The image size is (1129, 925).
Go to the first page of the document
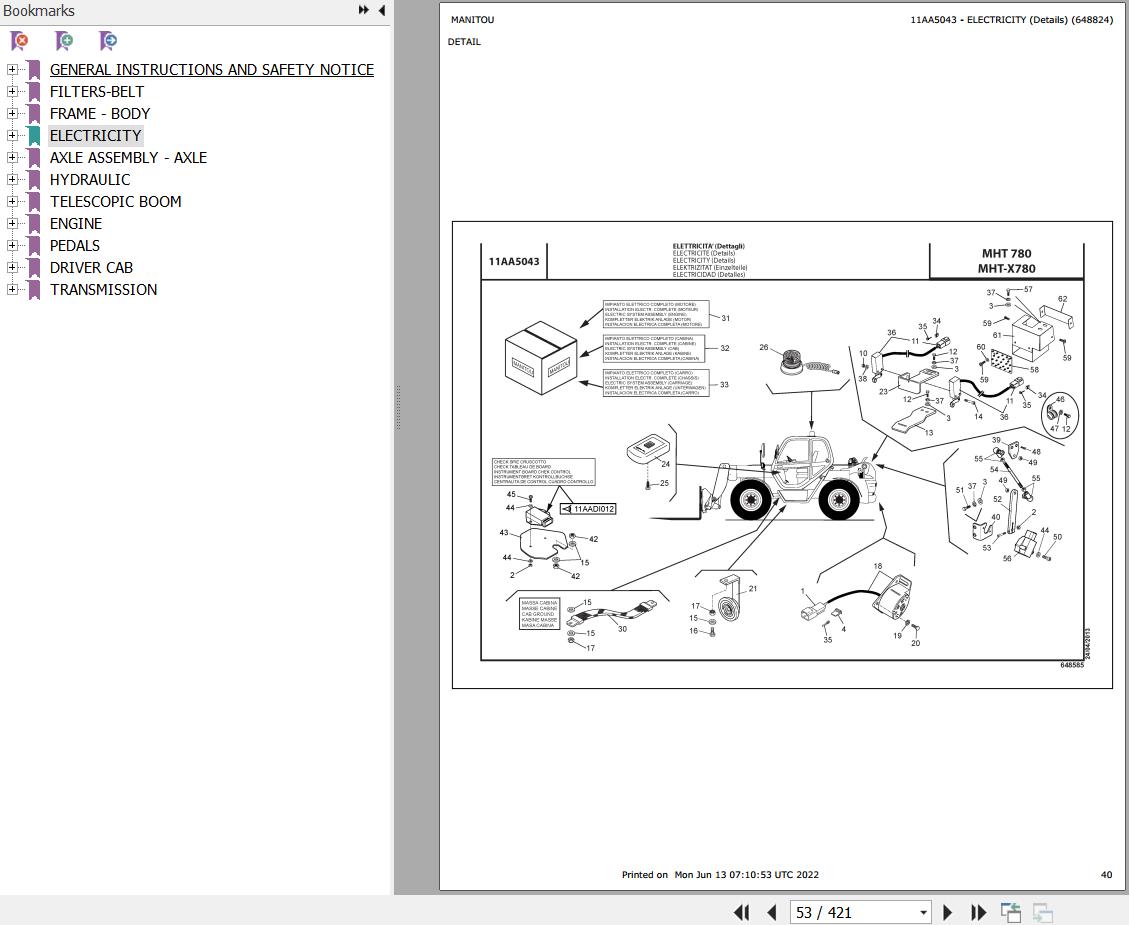point(742,913)
